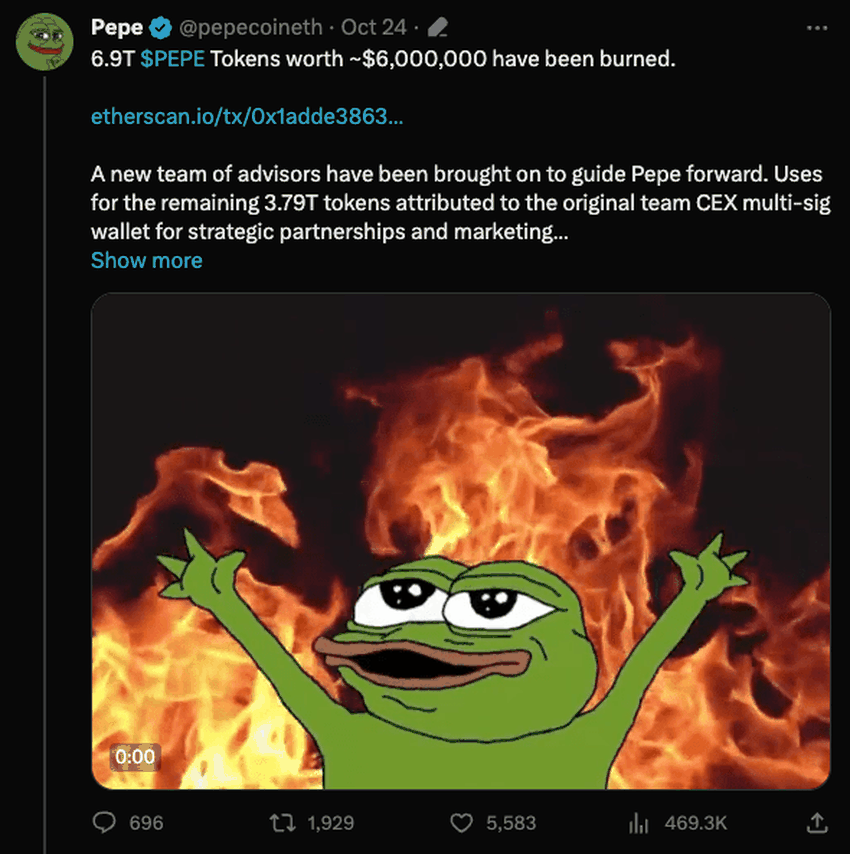Click the edited pencil icon

coord(438,27)
